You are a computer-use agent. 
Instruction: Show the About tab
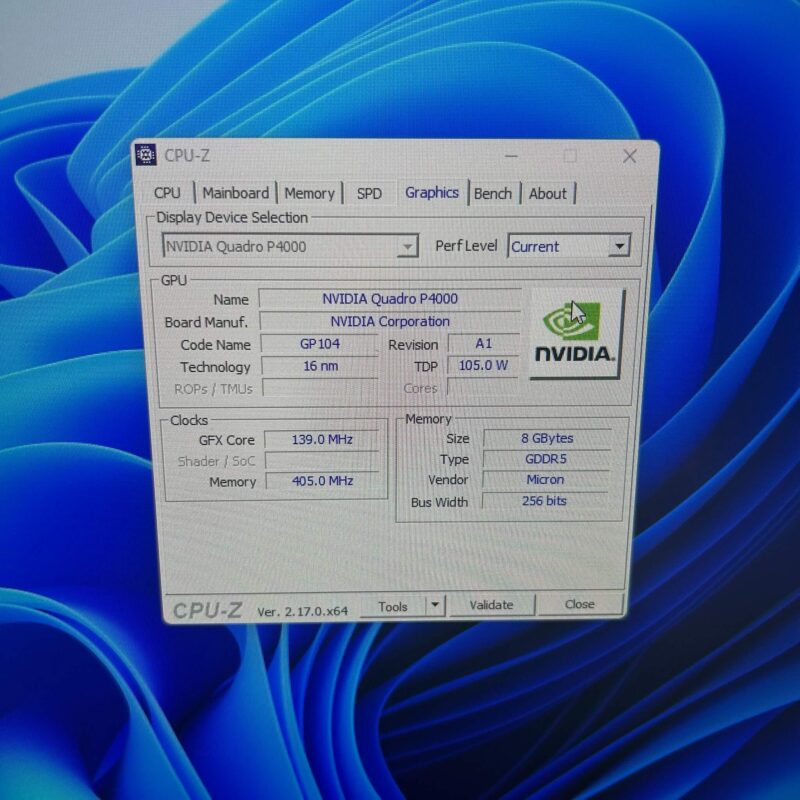[548, 194]
